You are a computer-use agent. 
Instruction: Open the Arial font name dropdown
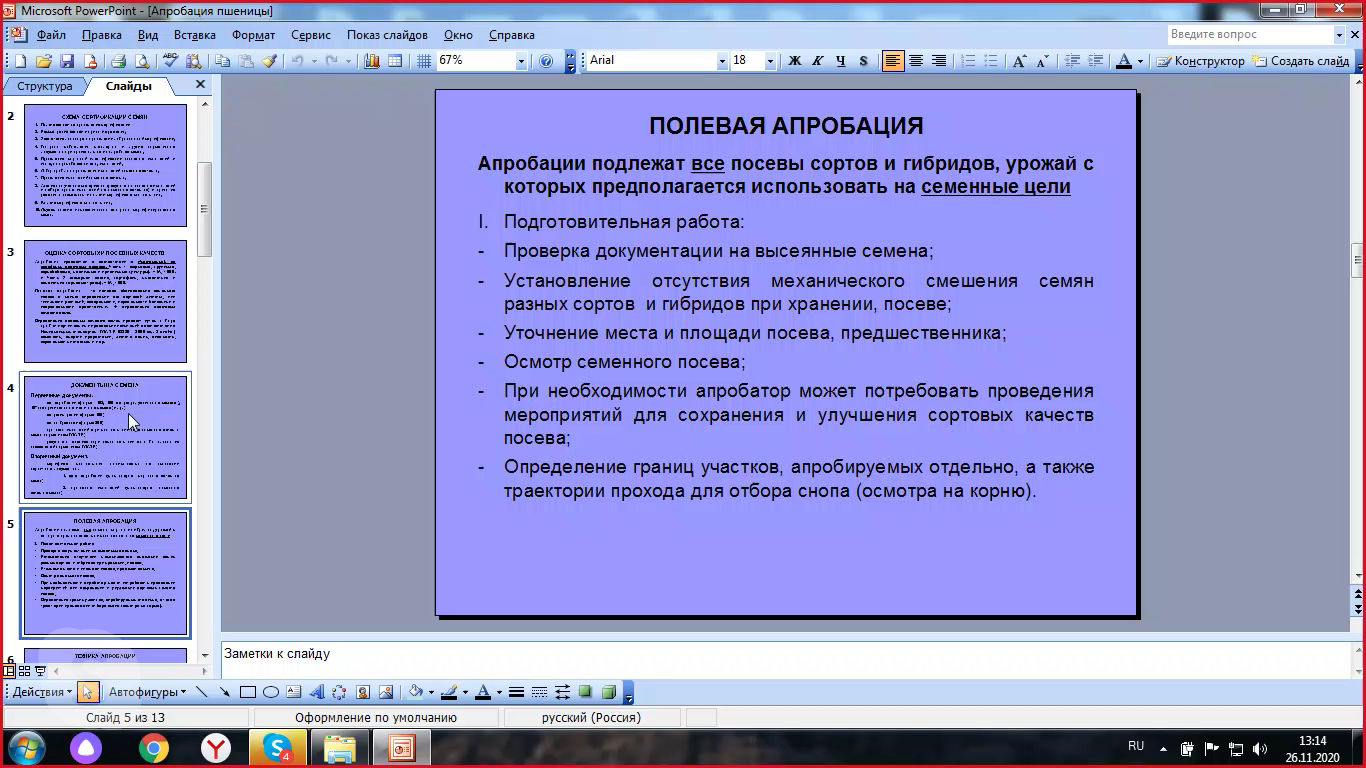pos(722,61)
